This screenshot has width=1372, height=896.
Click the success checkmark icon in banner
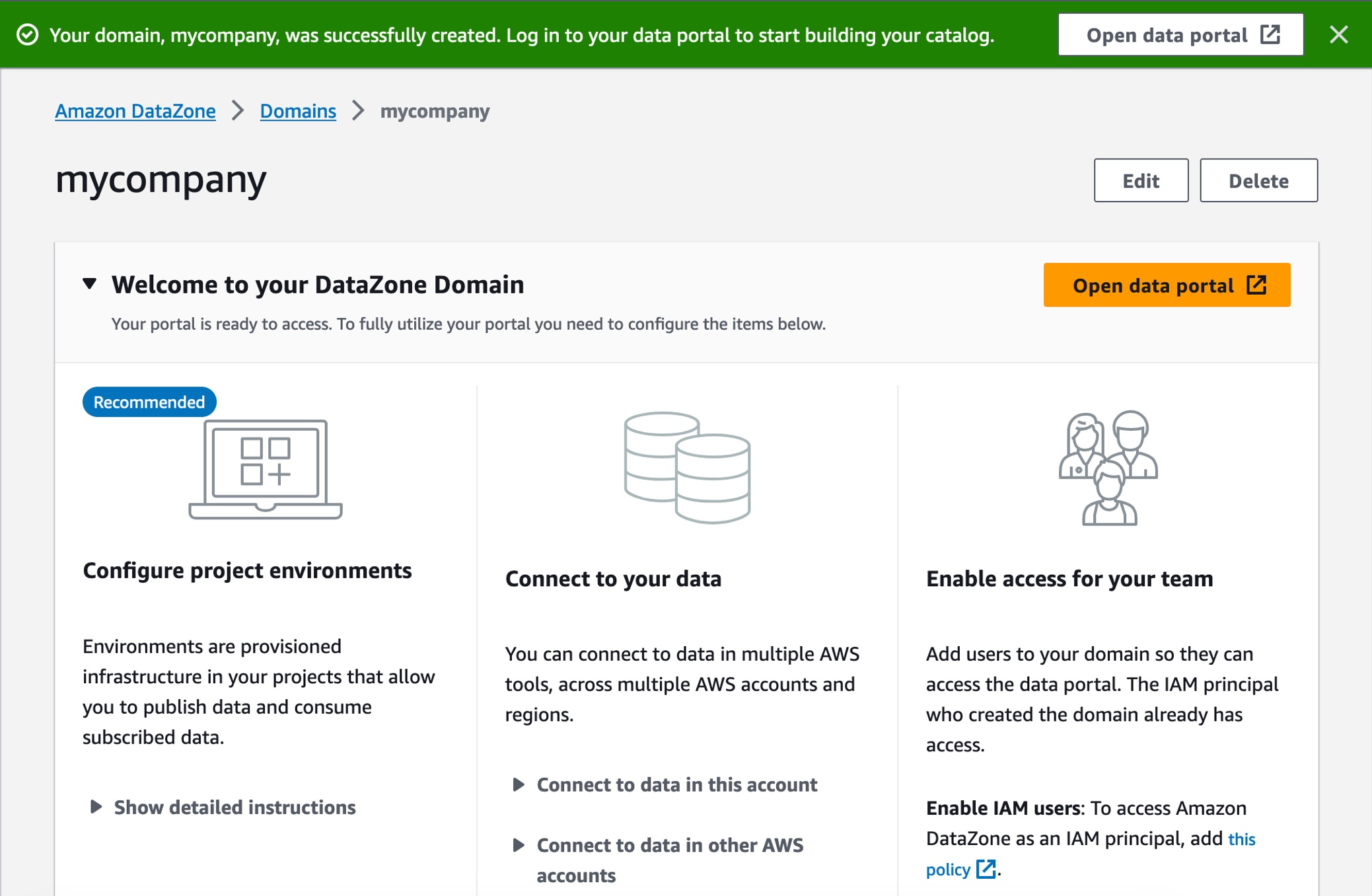click(x=27, y=34)
